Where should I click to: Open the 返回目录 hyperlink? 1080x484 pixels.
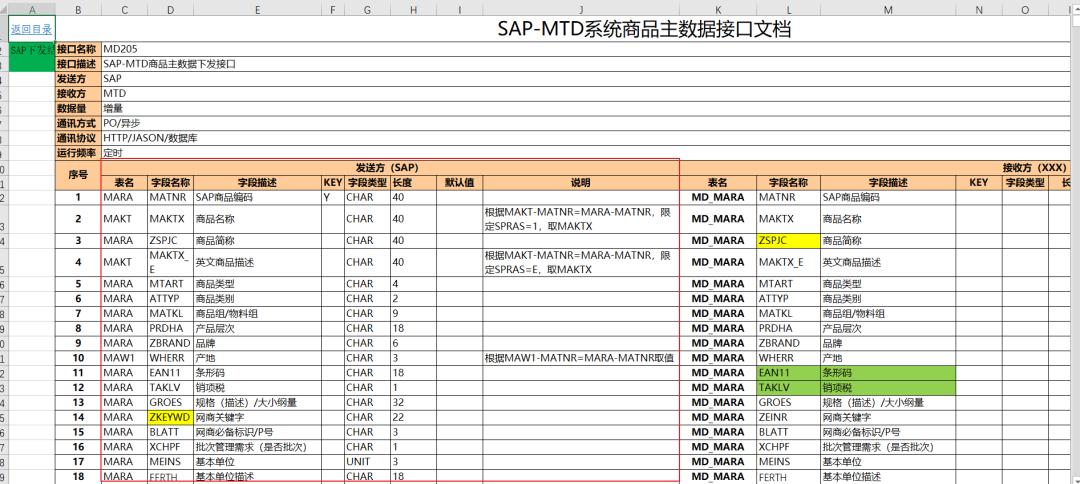tap(31, 29)
